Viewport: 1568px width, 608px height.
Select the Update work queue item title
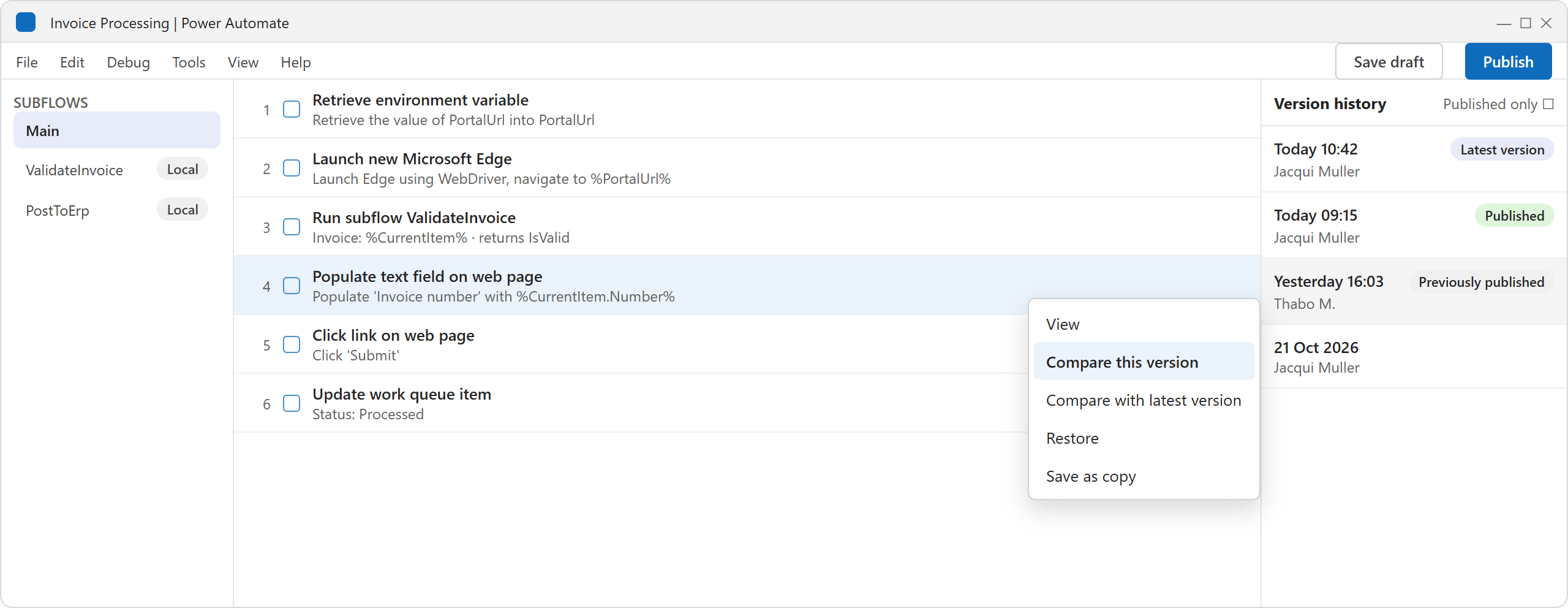pyautogui.click(x=402, y=394)
